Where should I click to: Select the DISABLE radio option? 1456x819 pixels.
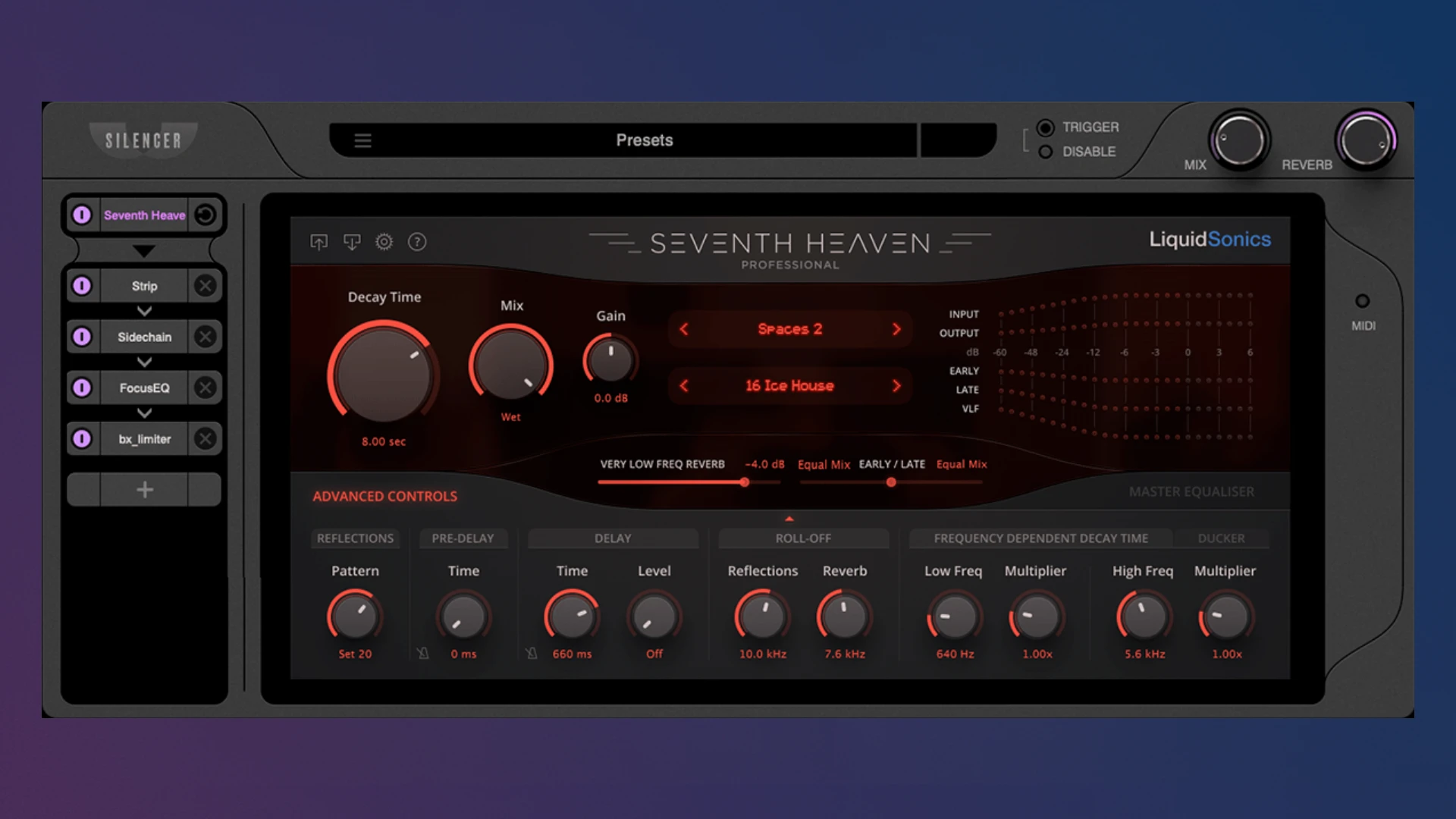pos(1045,152)
